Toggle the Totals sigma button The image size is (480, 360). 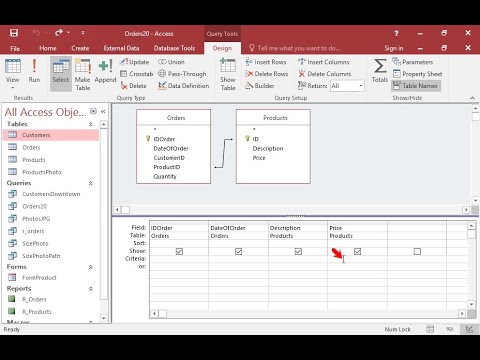point(380,70)
